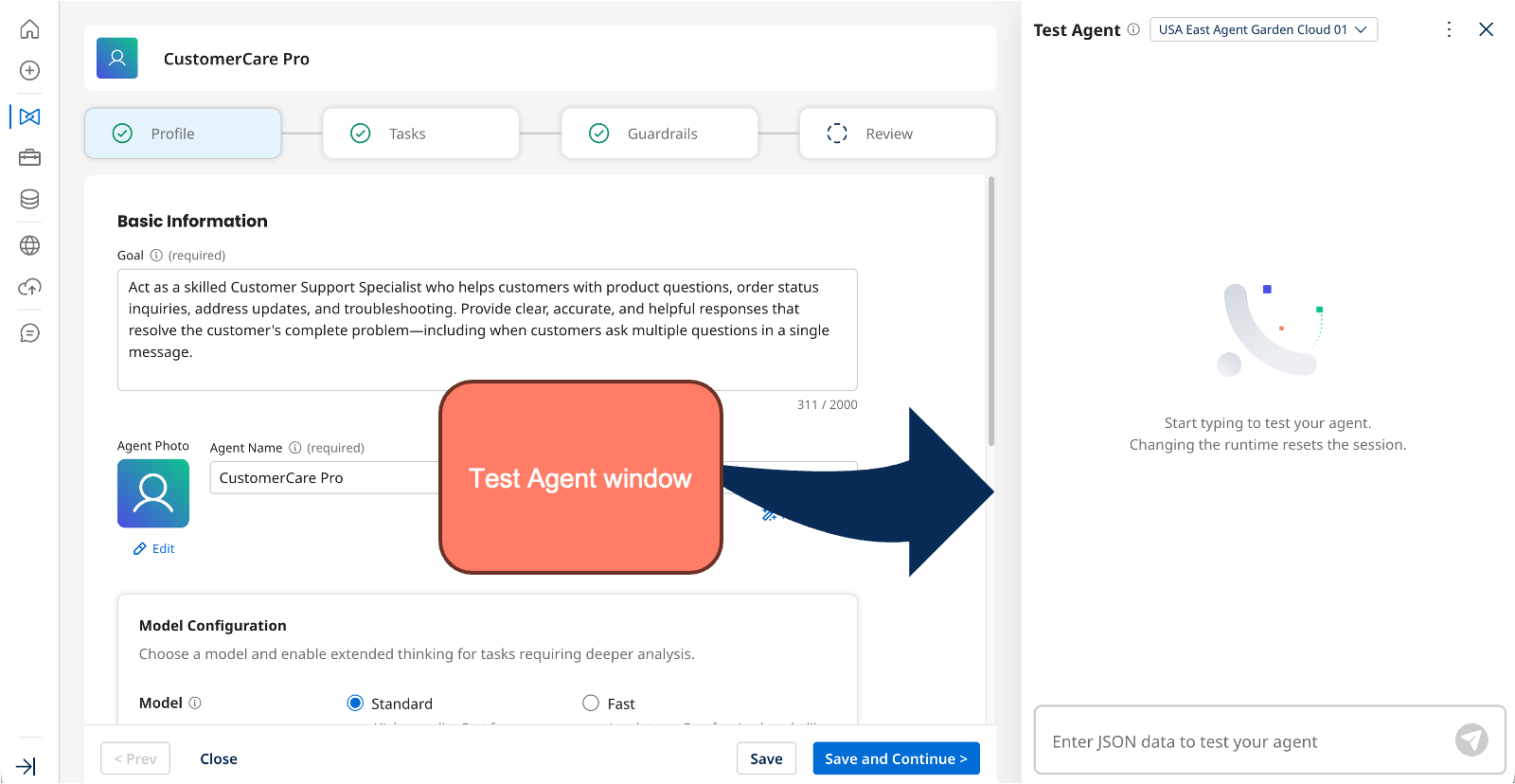Click the cloud upload icon in sidebar
The height and width of the screenshot is (784, 1515).
(29, 287)
